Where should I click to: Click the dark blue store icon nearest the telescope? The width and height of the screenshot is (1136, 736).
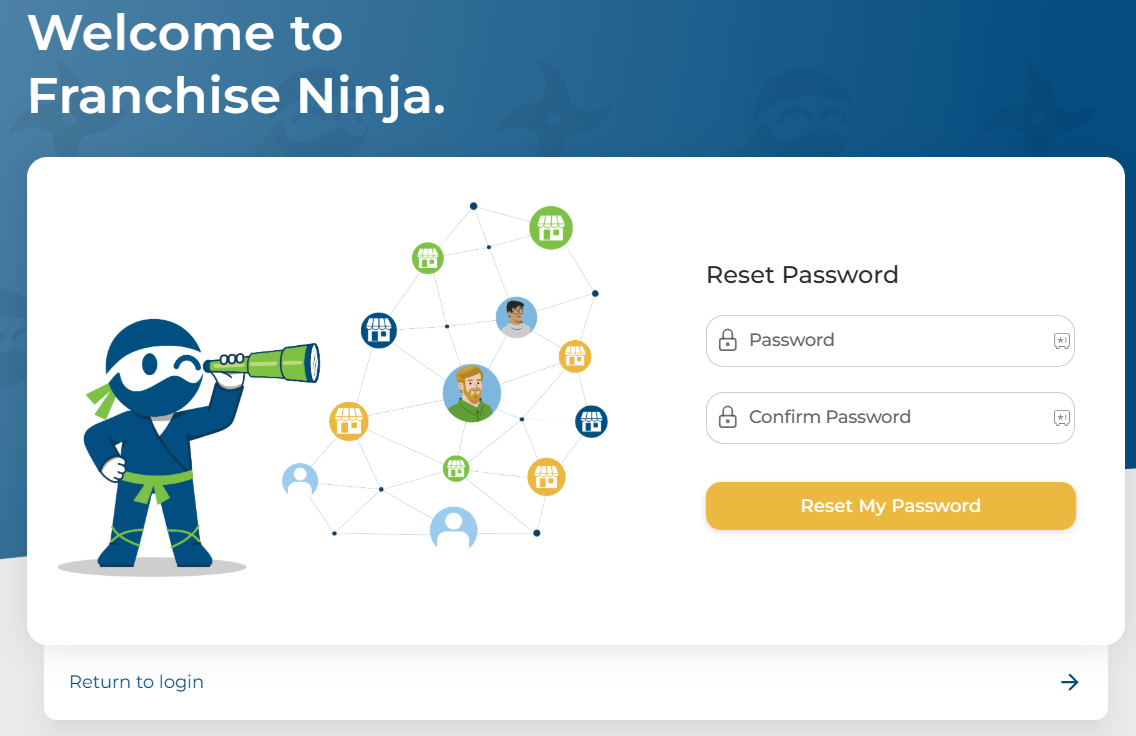click(379, 329)
